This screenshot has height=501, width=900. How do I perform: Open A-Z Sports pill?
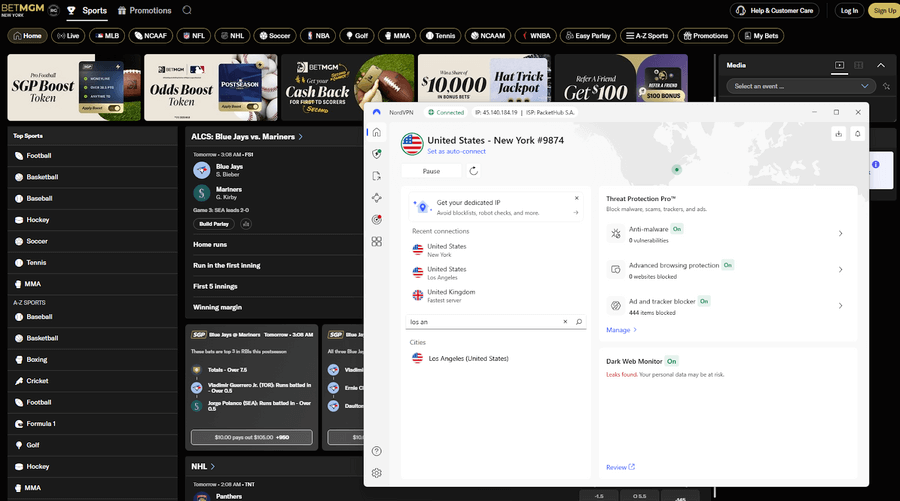click(647, 36)
